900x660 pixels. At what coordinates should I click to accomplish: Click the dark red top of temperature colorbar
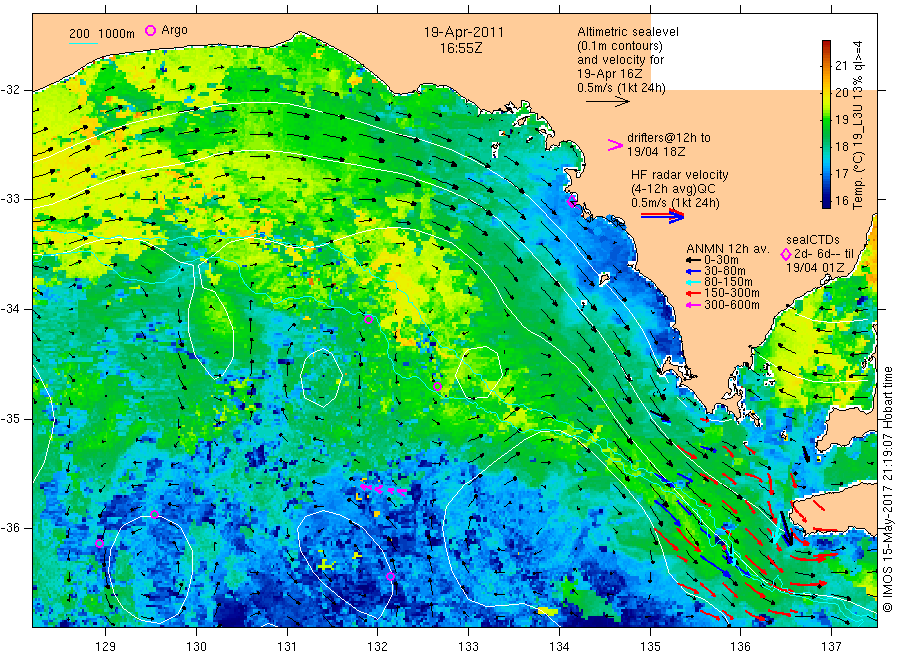(x=826, y=45)
